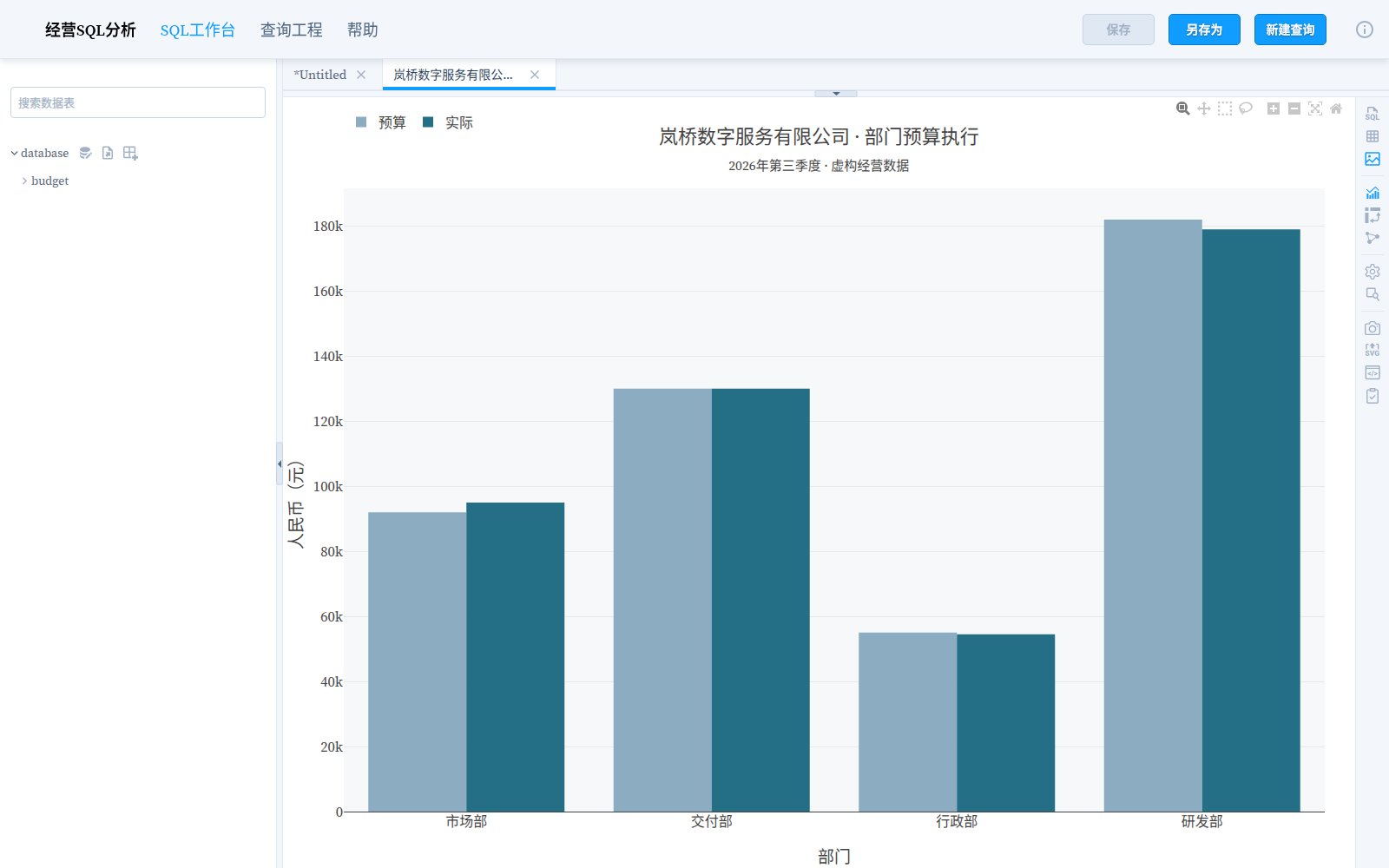
Task: Toggle the 实际 legend series
Action: [448, 122]
